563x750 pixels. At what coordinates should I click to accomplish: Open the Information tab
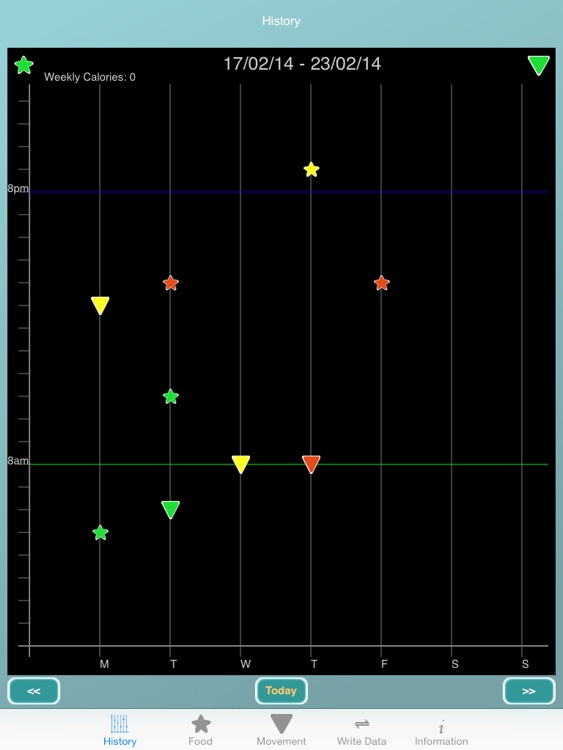pos(442,730)
